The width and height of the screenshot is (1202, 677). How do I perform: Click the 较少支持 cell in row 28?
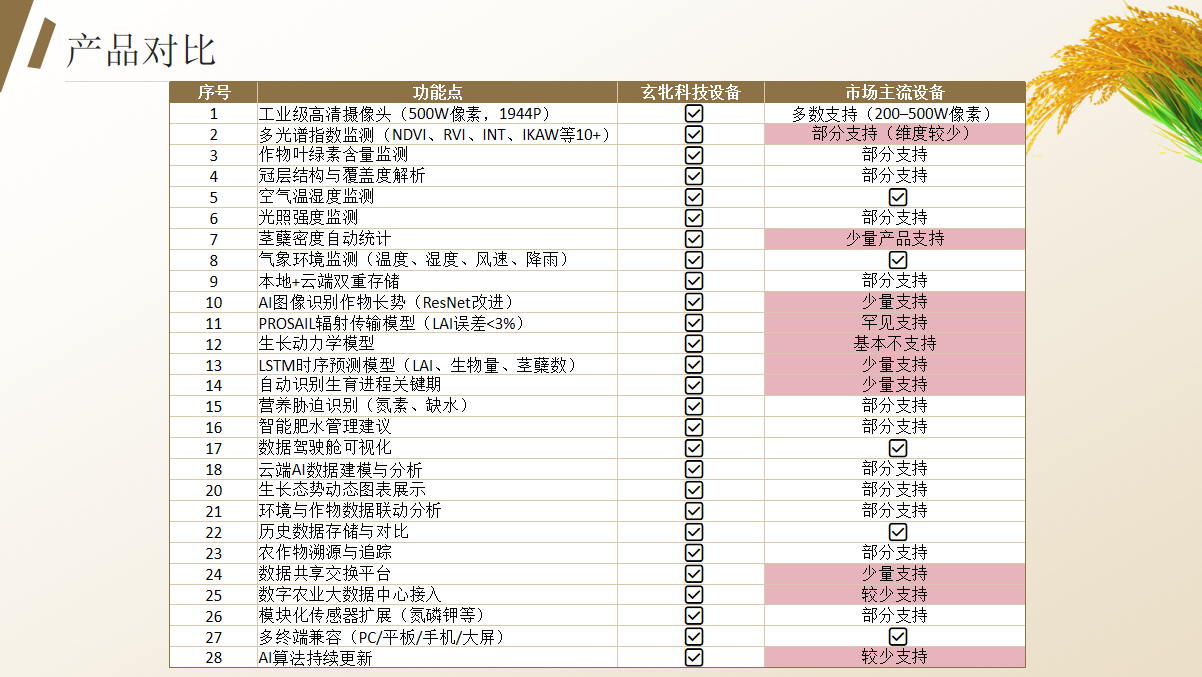tap(895, 657)
